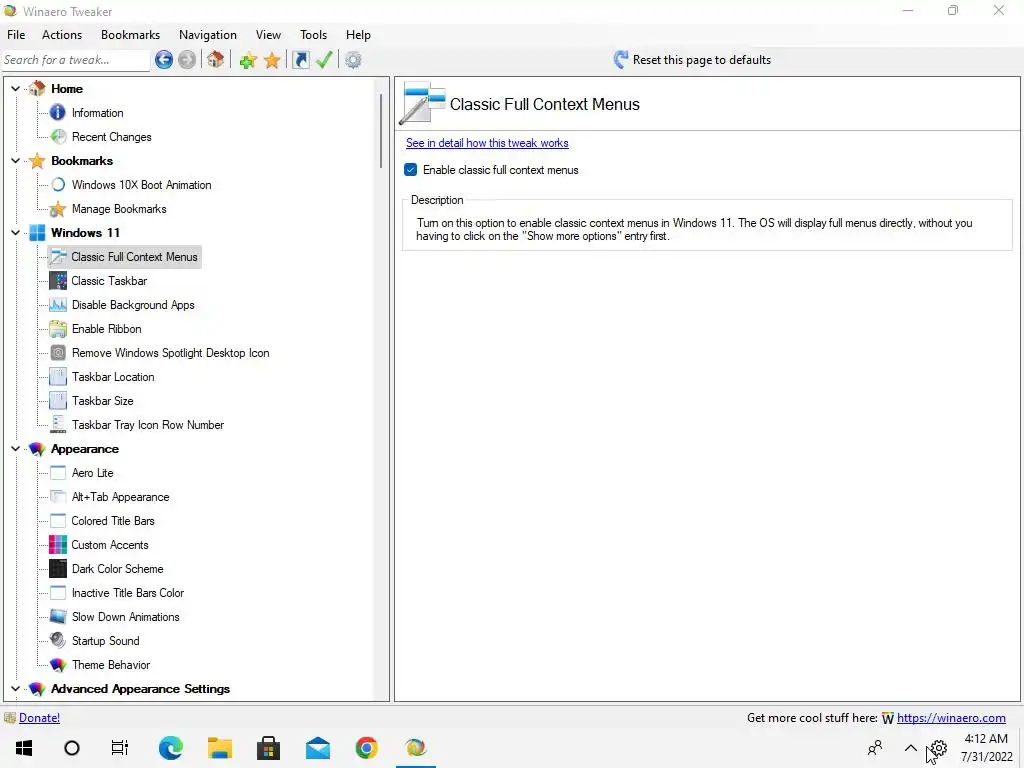1024x768 pixels.
Task: Open File Explorer from the taskbar
Action: pos(220,748)
